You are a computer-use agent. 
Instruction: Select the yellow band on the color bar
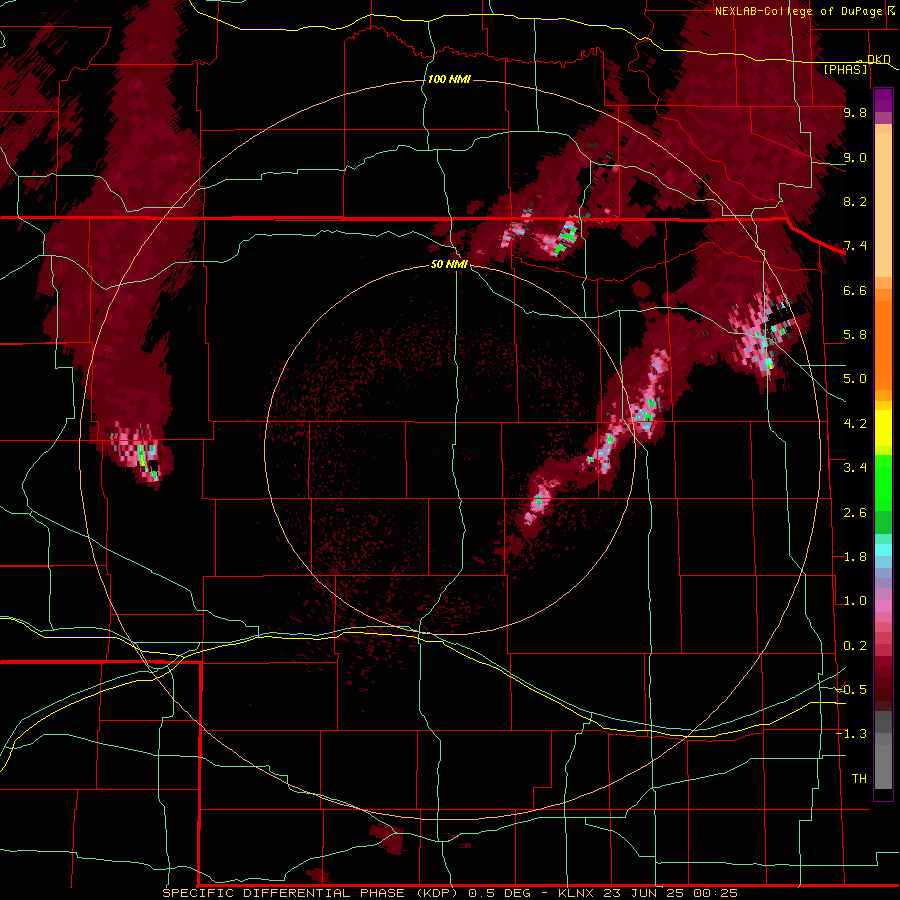coord(883,428)
